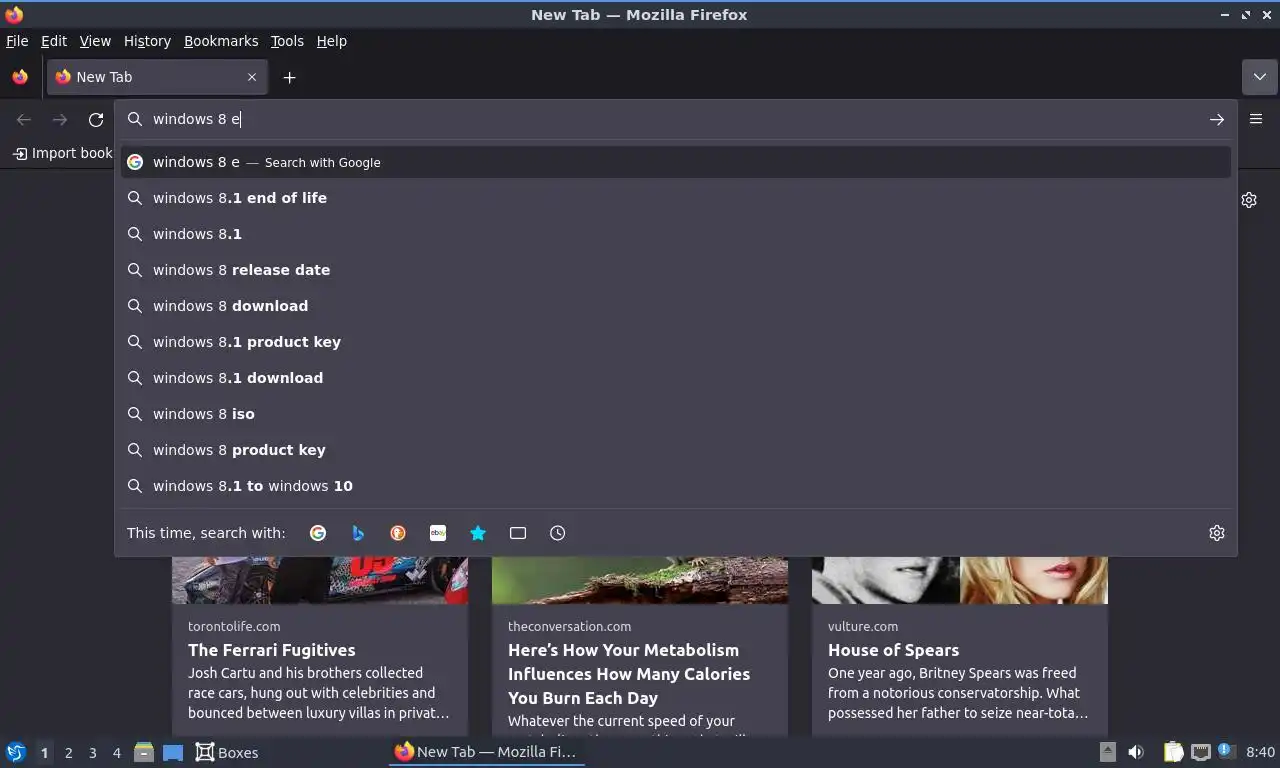Image resolution: width=1280 pixels, height=768 pixels.
Task: Open the History menu
Action: point(147,41)
